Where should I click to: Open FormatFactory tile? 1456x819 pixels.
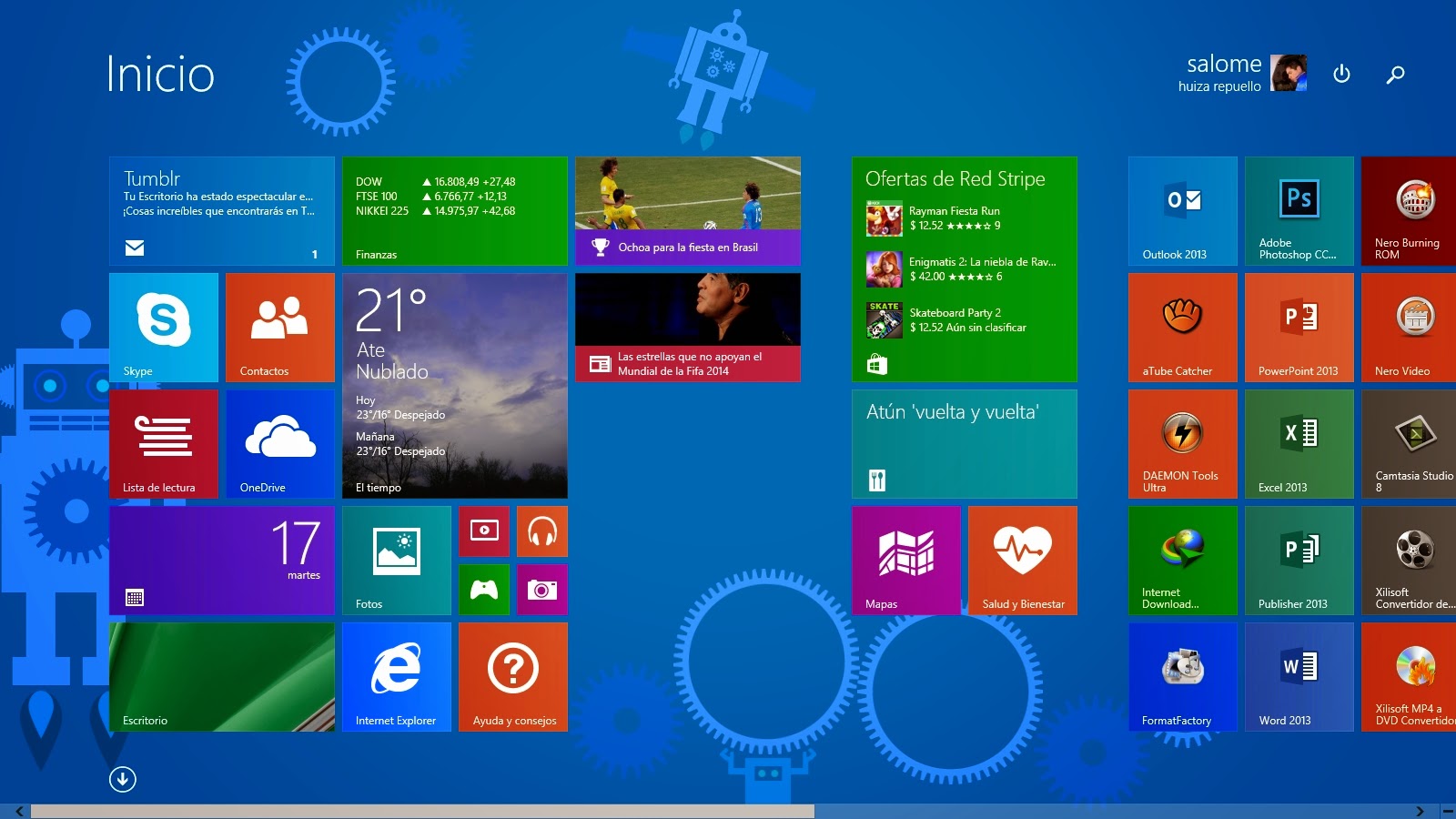point(1183,677)
